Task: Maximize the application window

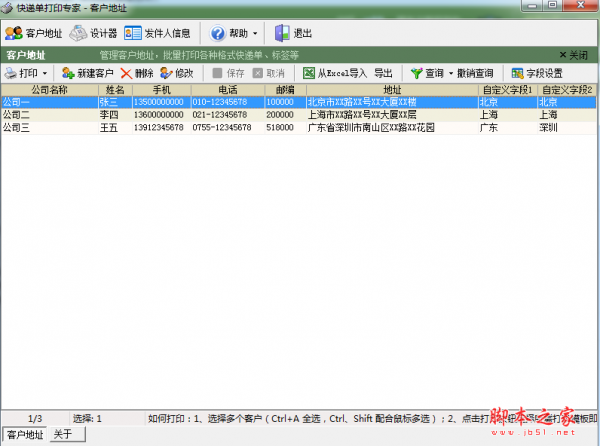Action: click(553, 5)
